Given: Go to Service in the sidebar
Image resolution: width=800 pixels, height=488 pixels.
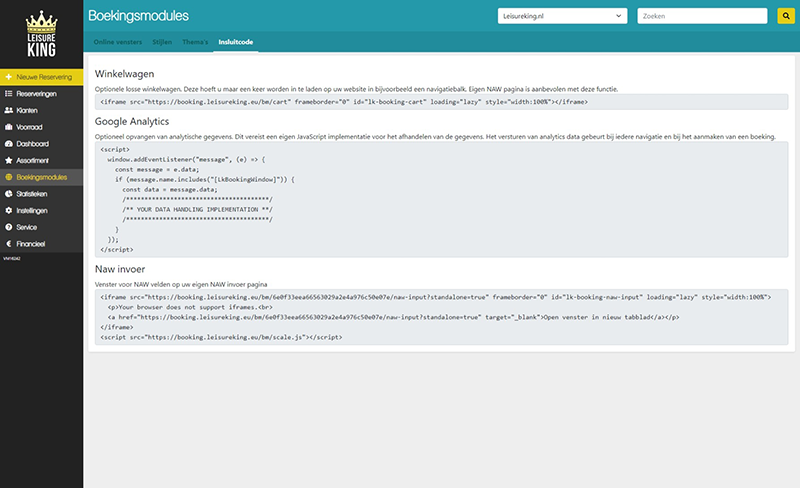Looking at the screenshot, I should 41,227.
